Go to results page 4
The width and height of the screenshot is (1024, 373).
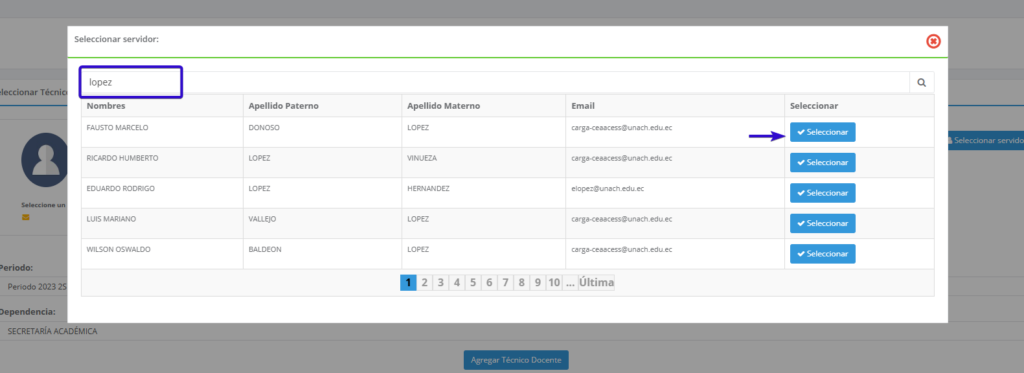(456, 283)
